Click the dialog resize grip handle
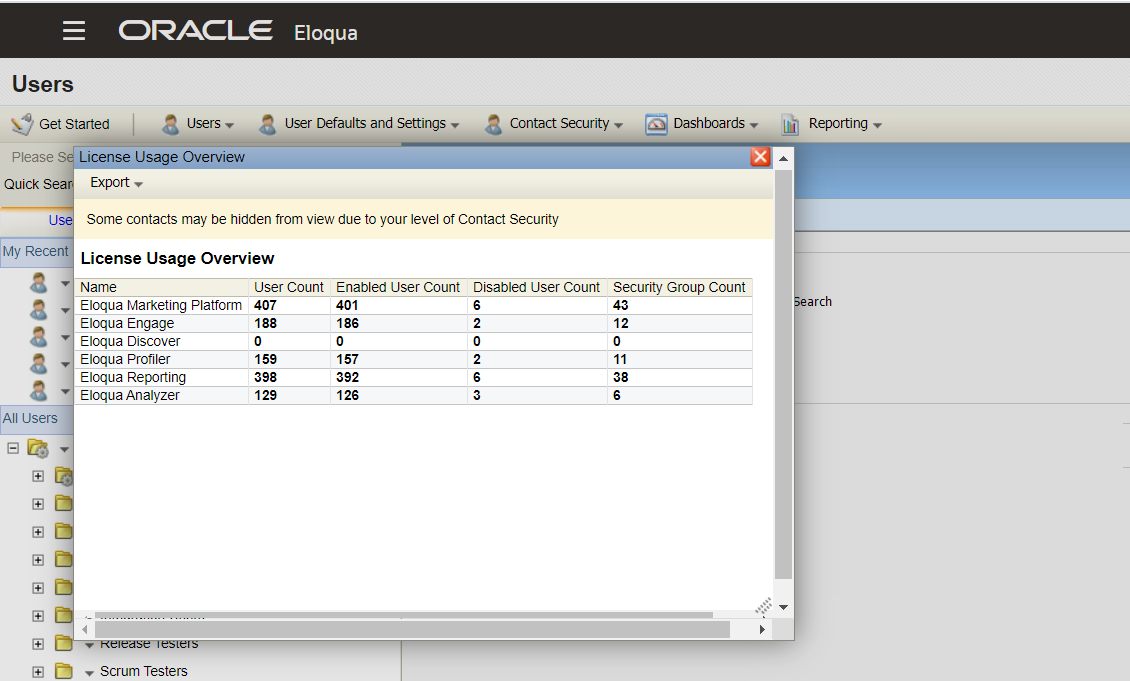This screenshot has height=681, width=1130. pyautogui.click(x=763, y=606)
